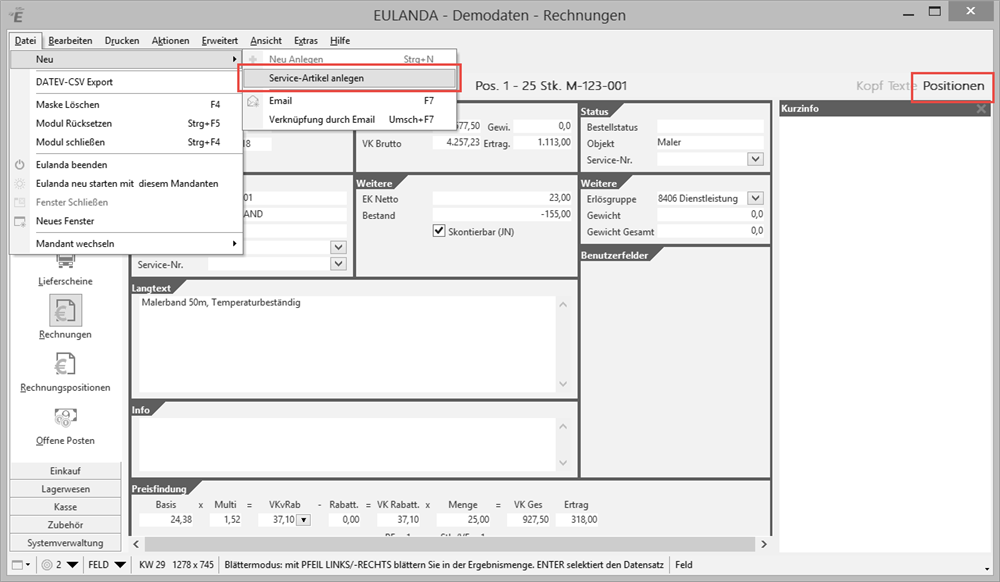
Task: Open the Hilfe menu
Action: point(340,41)
